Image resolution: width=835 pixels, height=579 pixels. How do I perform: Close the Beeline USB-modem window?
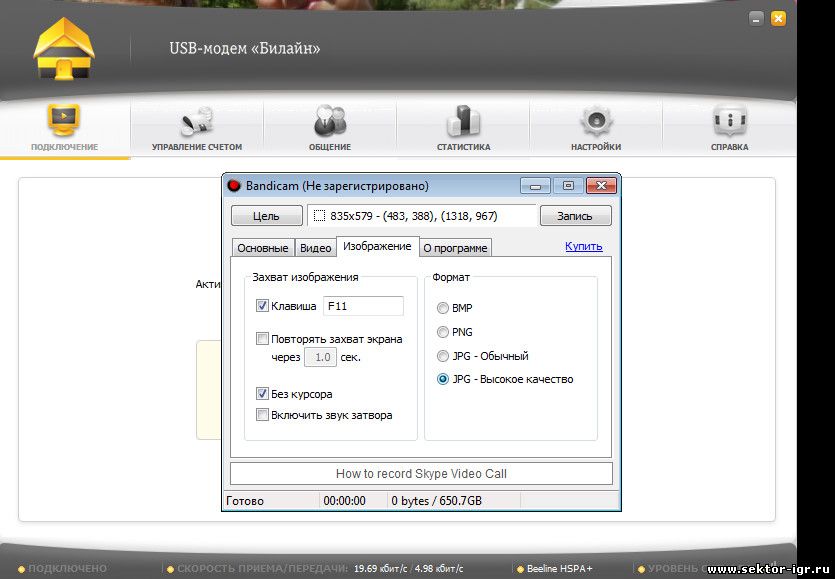coord(778,19)
